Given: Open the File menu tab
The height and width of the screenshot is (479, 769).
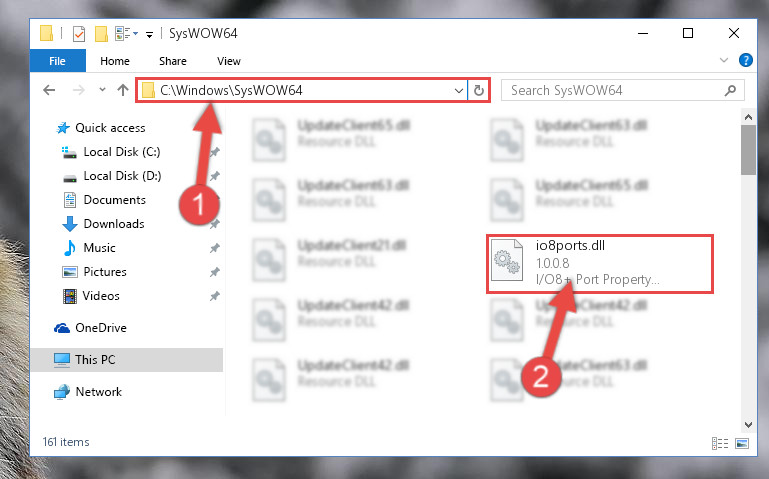Looking at the screenshot, I should 57,61.
